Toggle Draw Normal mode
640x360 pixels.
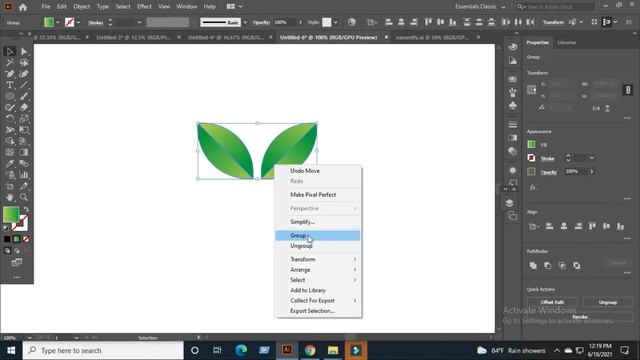[x=7, y=251]
